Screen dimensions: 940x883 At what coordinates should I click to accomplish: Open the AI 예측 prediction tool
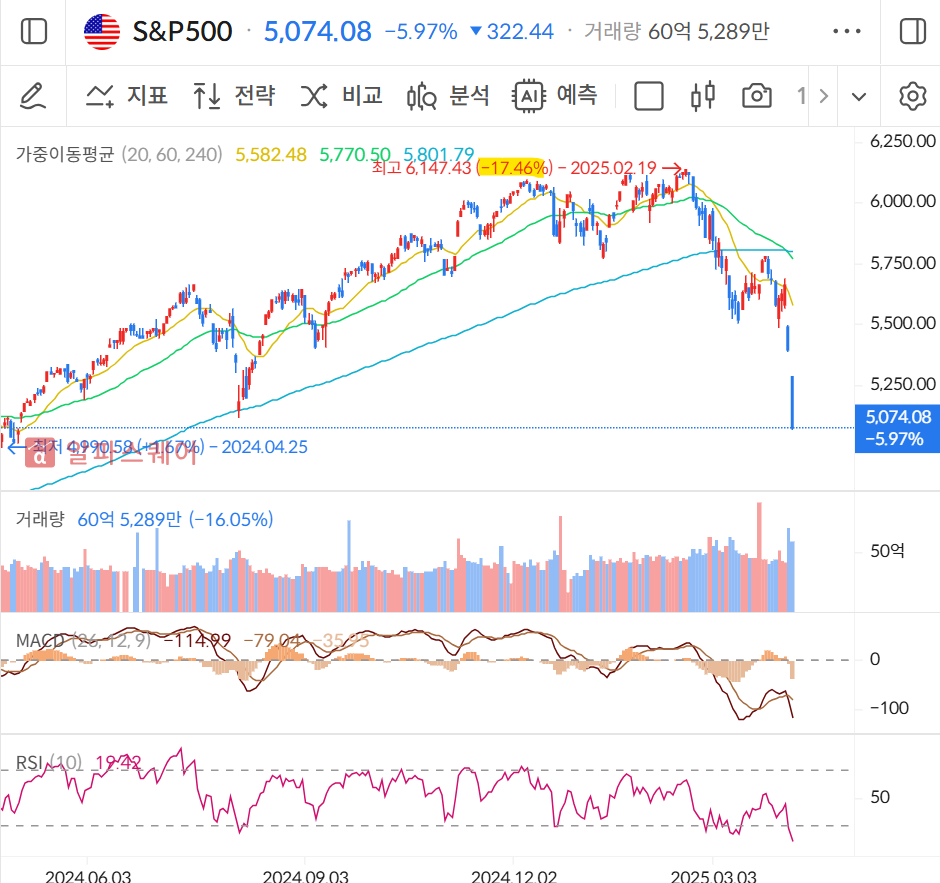[555, 96]
